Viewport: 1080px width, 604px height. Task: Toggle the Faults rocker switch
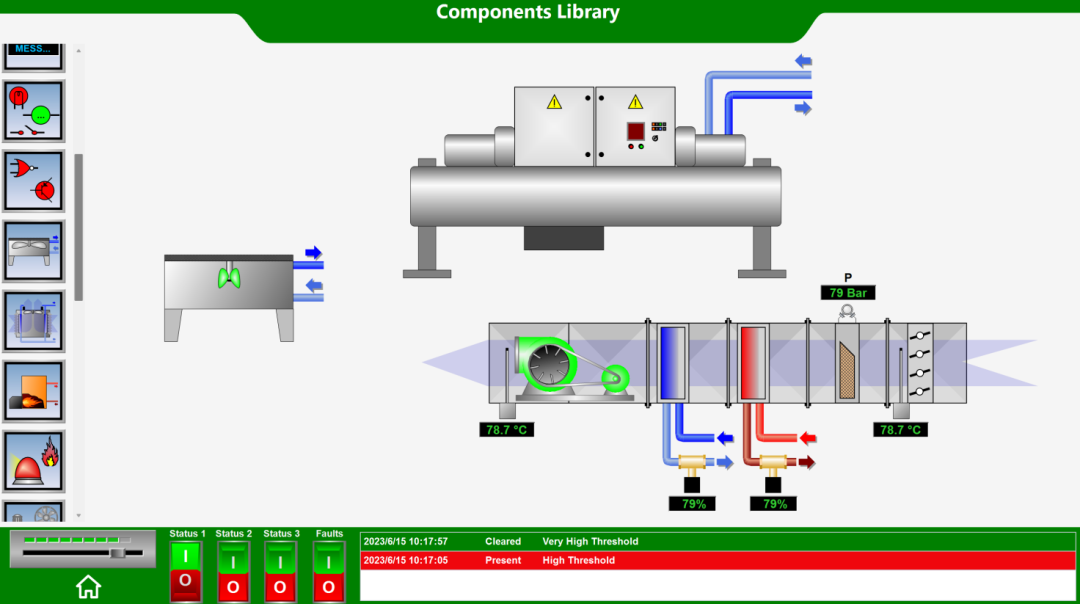[x=328, y=571]
